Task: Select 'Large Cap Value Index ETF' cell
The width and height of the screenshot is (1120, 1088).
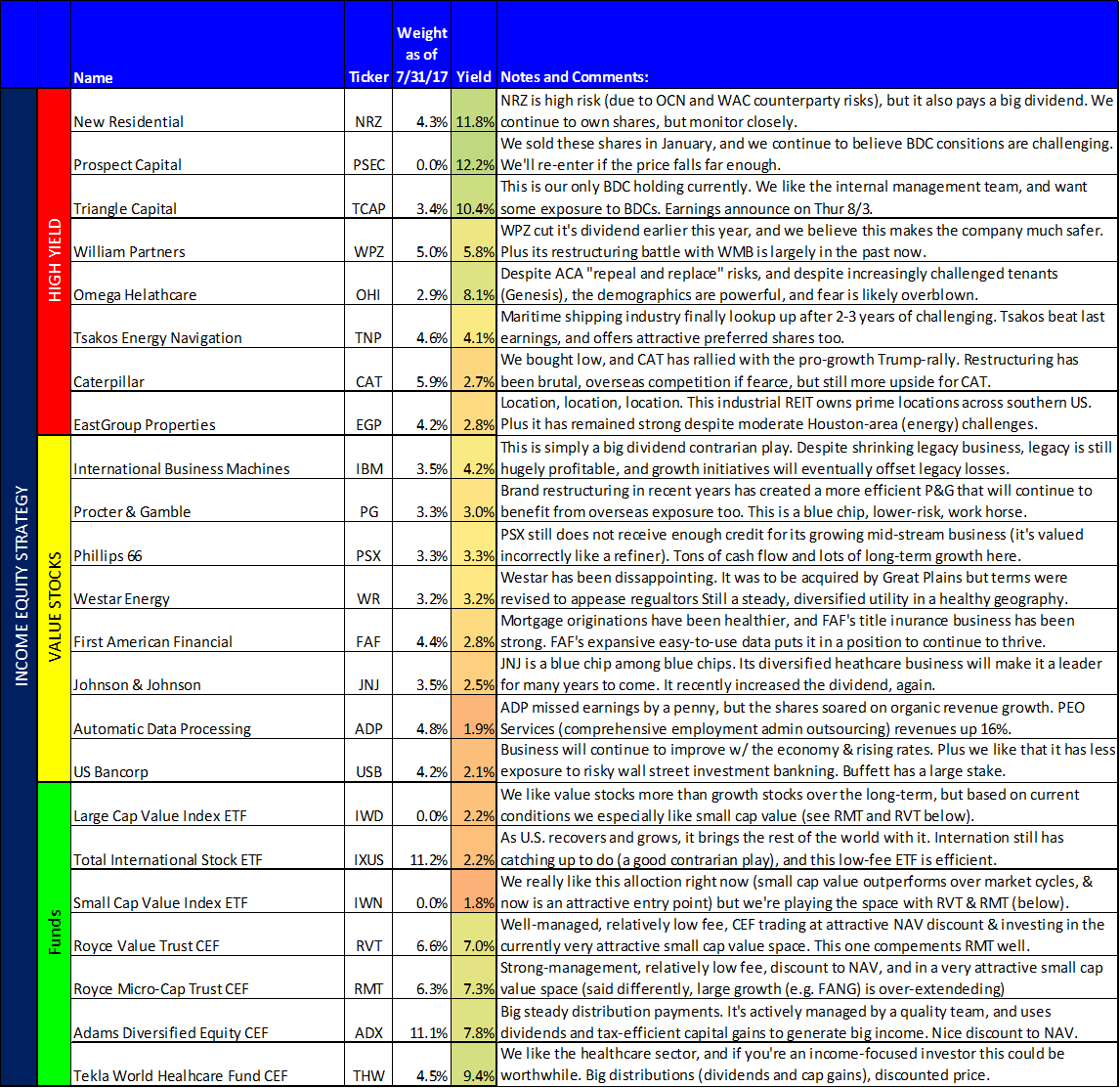Action: (x=207, y=805)
